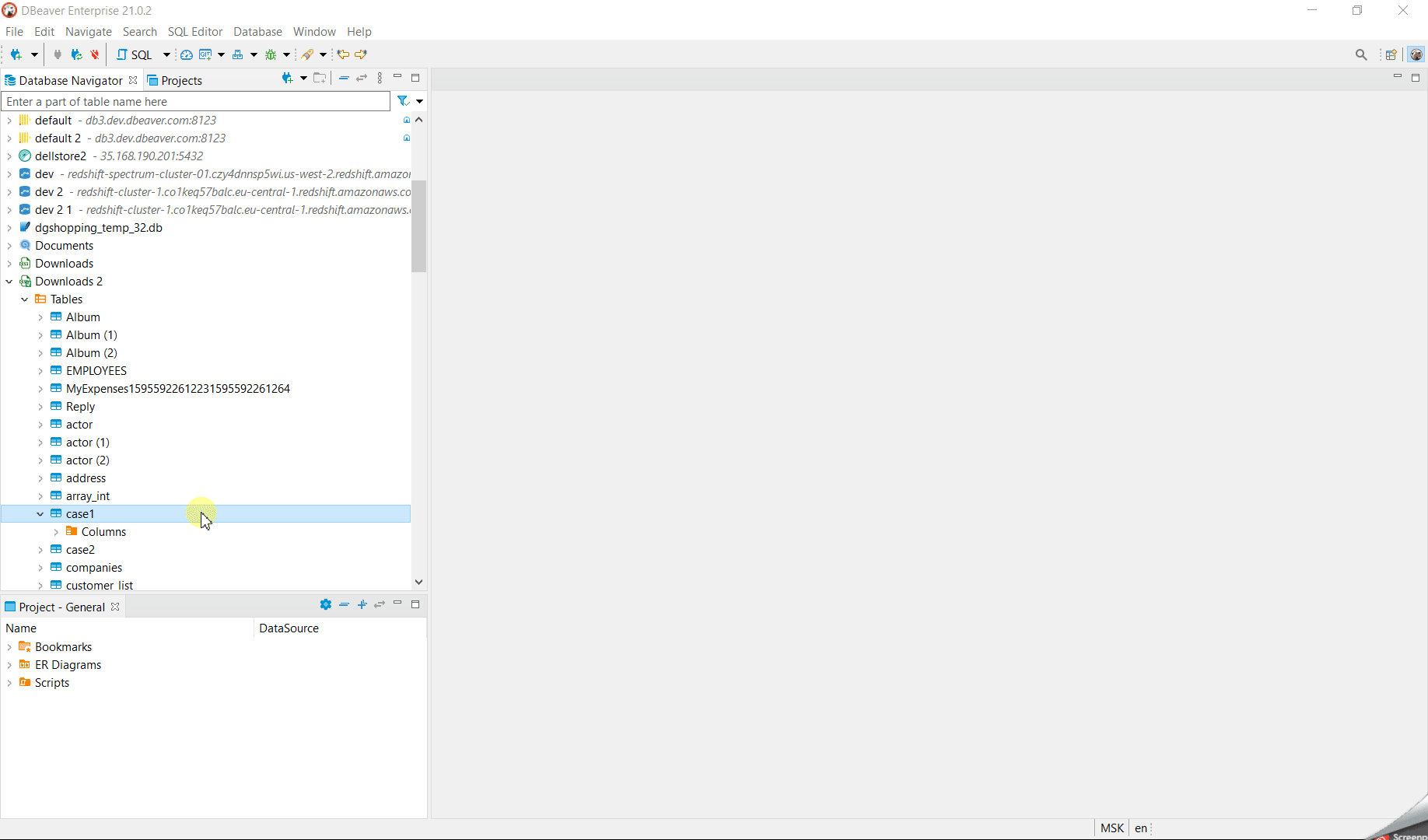
Task: Toggle link with editor in Database Navigator
Action: tap(362, 78)
